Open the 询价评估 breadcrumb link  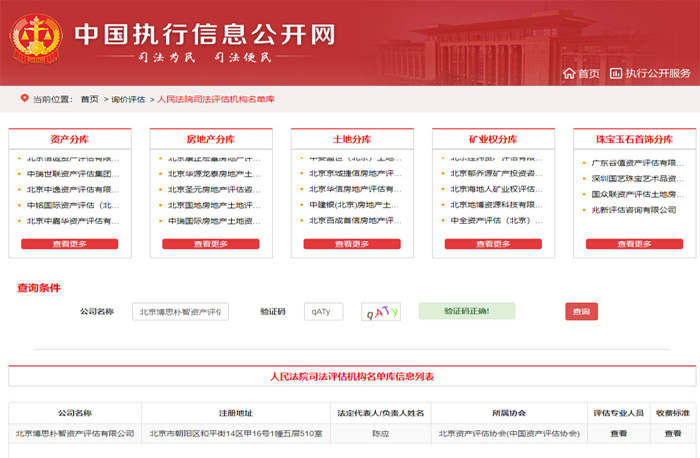128,99
